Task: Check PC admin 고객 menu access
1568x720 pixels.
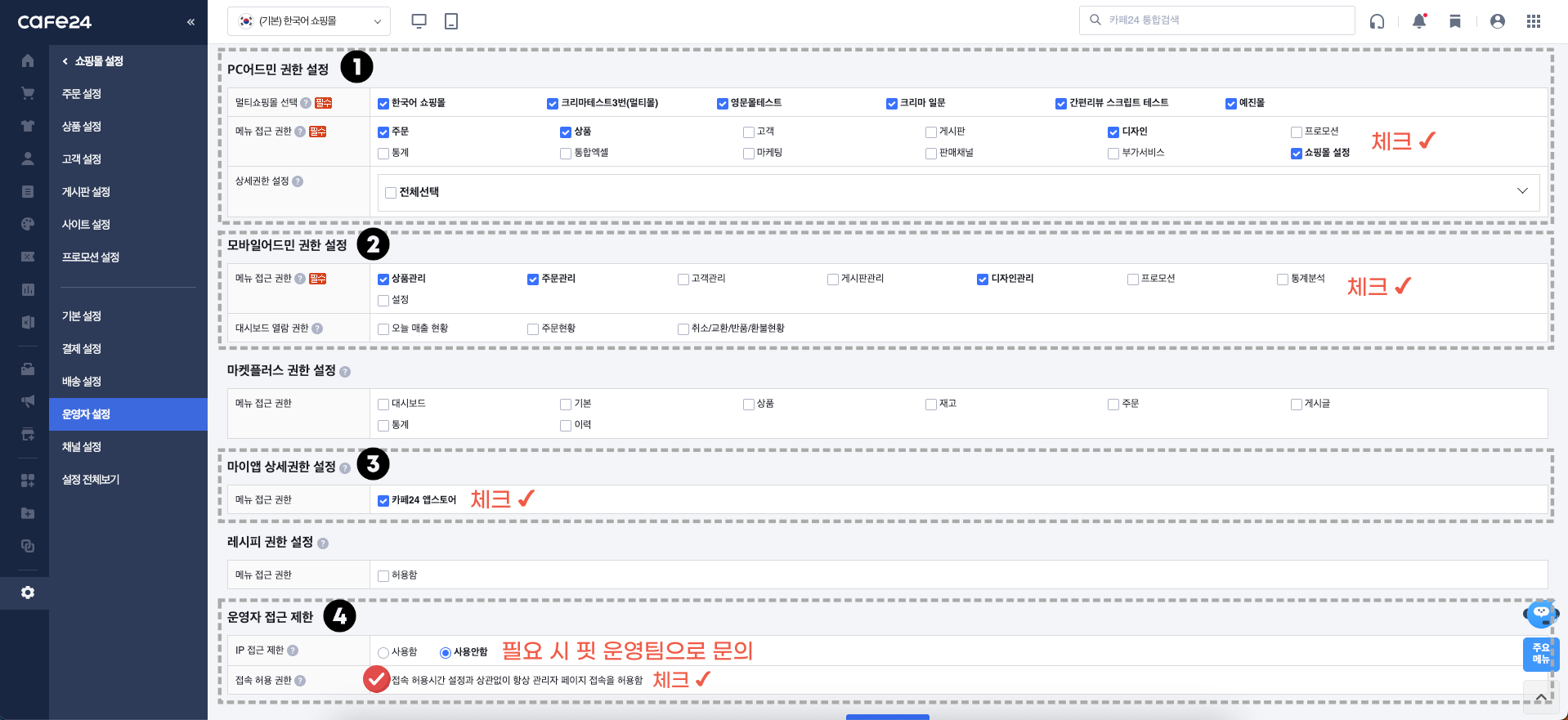Action: 749,132
